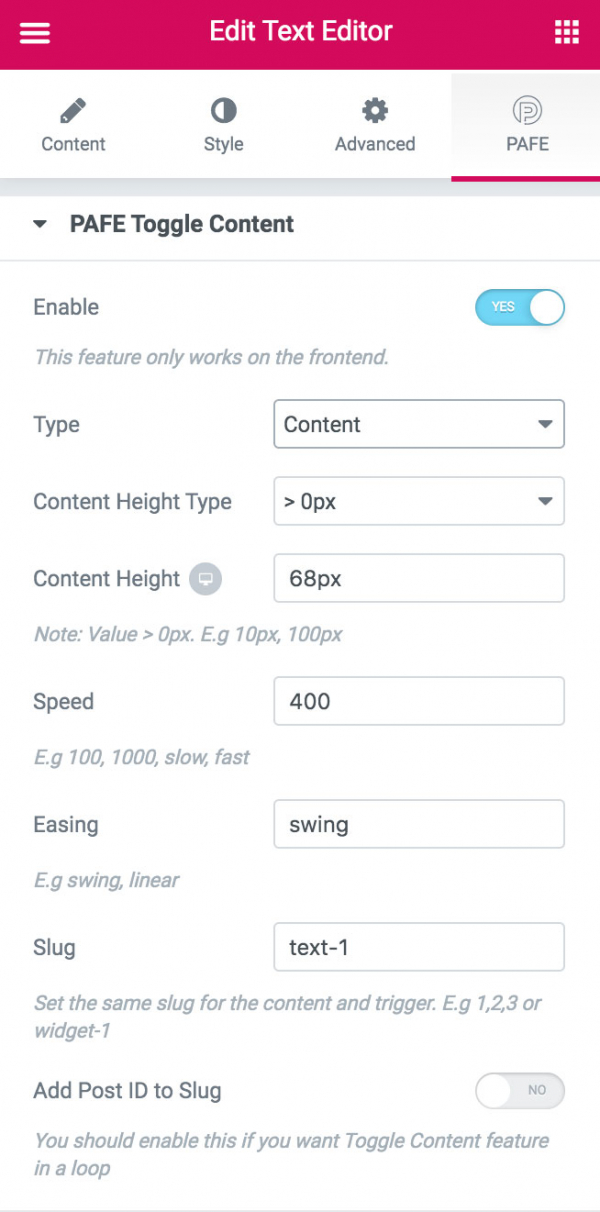
Task: Click the responsive device icon beside Content Height
Action: point(204,578)
